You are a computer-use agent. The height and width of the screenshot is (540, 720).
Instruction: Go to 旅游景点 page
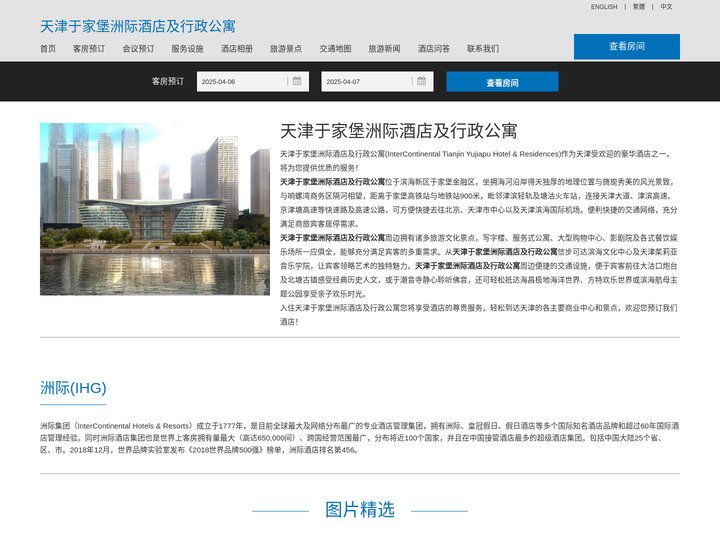[286, 49]
